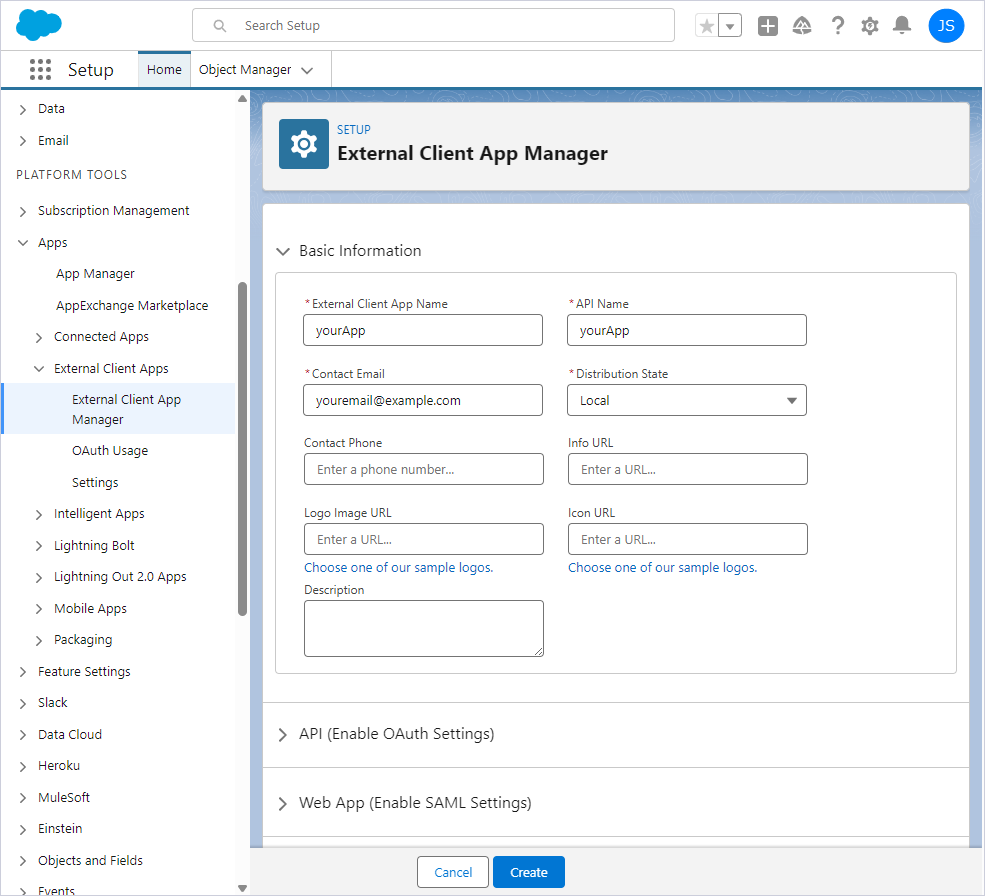Image resolution: width=985 pixels, height=896 pixels.
Task: Expand the Email tree node
Action: (x=23, y=141)
